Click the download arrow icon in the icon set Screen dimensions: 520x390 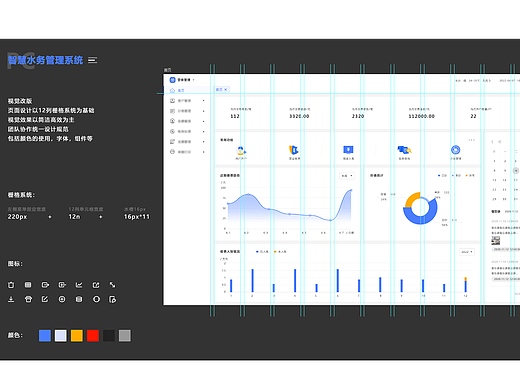[11, 299]
